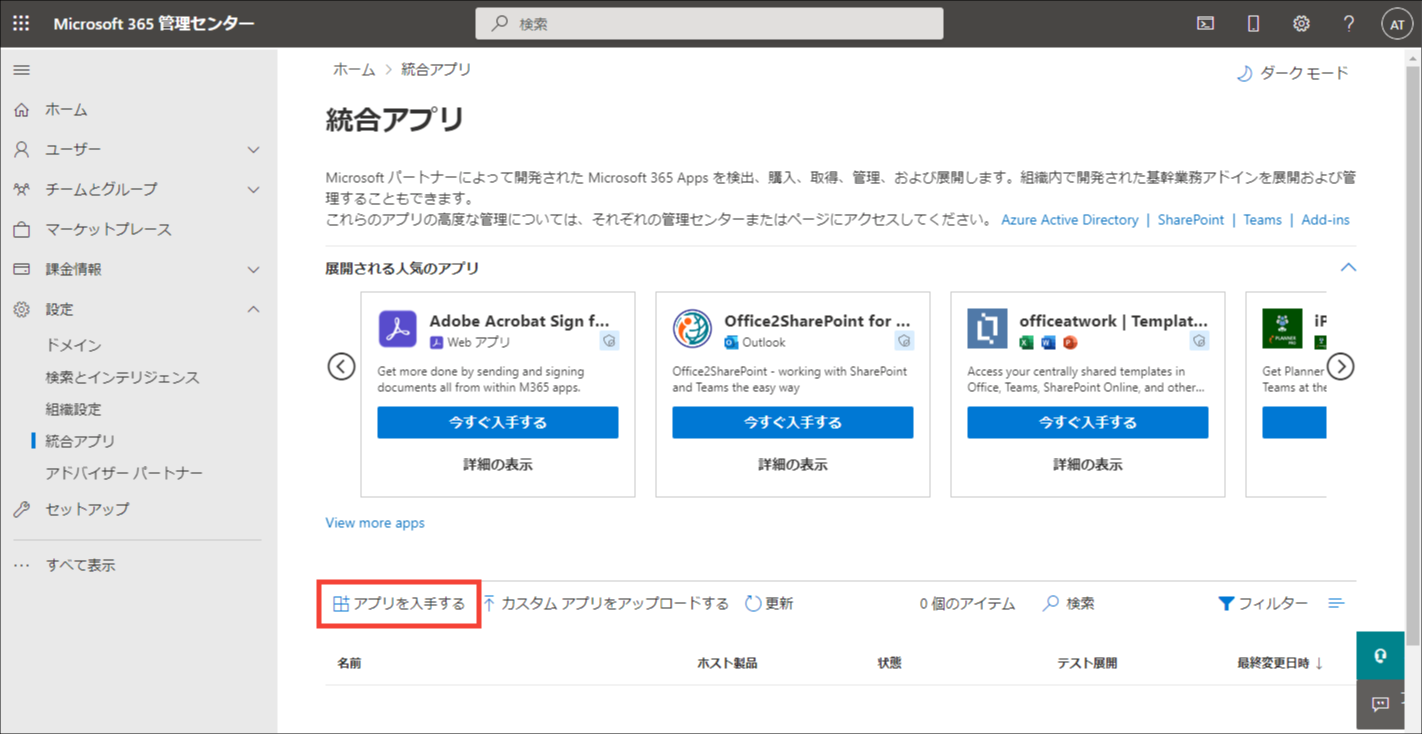This screenshot has width=1422, height=734.
Task: Collapse 展開される人気のアプリ section
Action: tap(1348, 267)
